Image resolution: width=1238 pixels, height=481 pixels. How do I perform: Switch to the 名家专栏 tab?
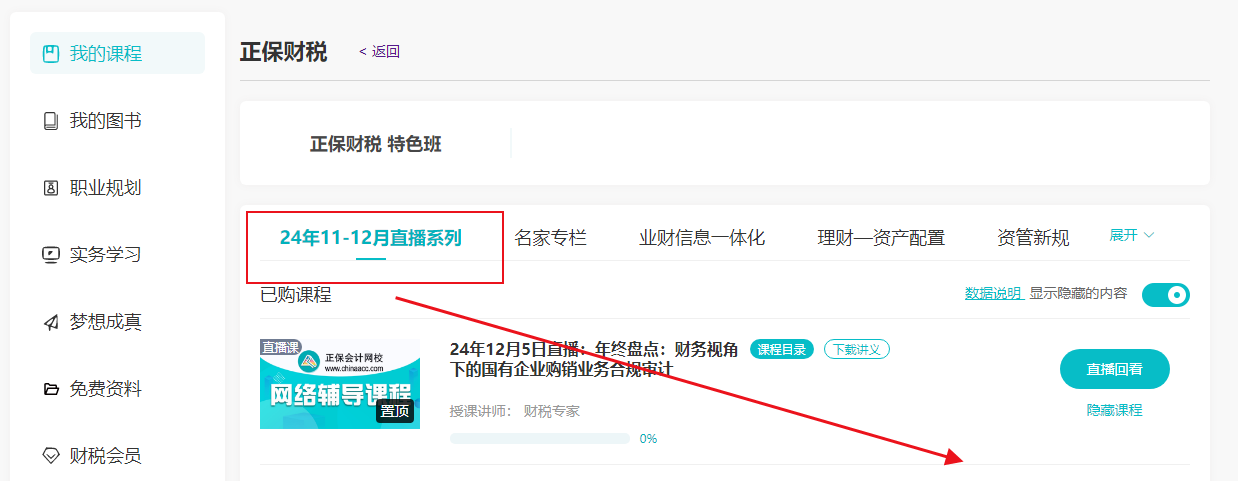[550, 238]
